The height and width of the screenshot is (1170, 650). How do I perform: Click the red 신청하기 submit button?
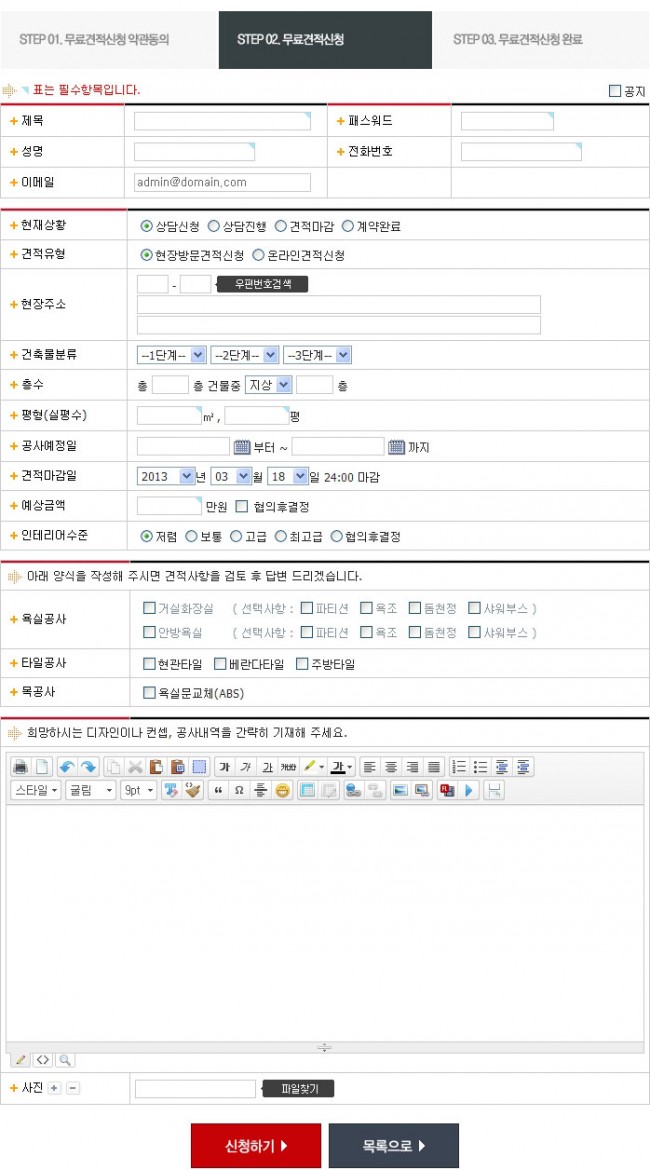coord(256,1145)
